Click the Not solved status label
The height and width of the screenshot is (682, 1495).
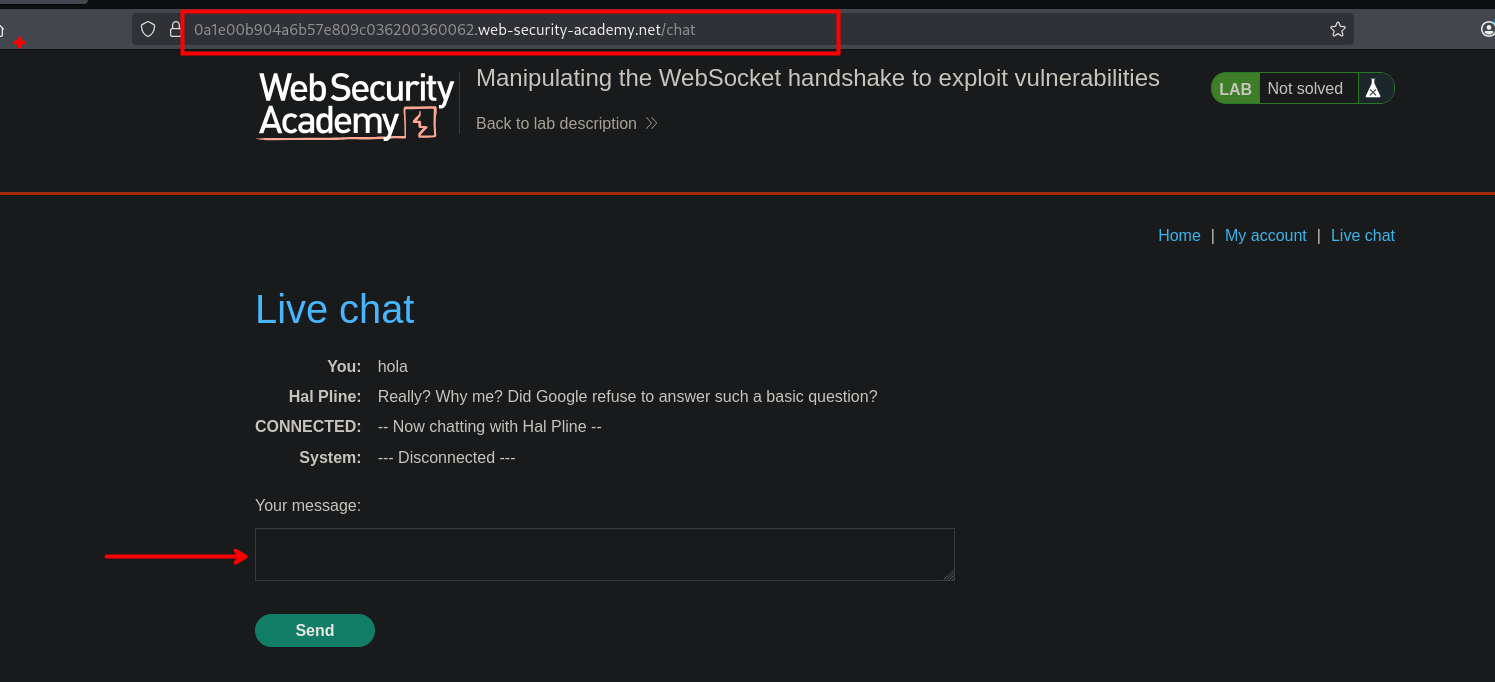pos(1305,88)
